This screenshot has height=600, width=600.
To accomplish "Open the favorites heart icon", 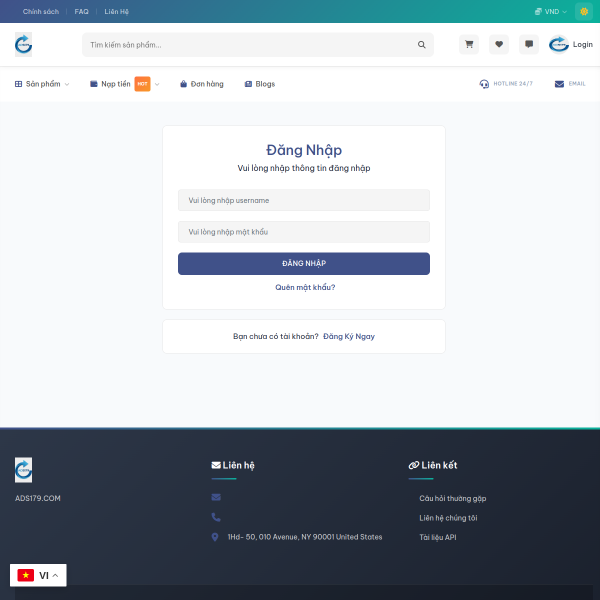I will pyautogui.click(x=499, y=44).
